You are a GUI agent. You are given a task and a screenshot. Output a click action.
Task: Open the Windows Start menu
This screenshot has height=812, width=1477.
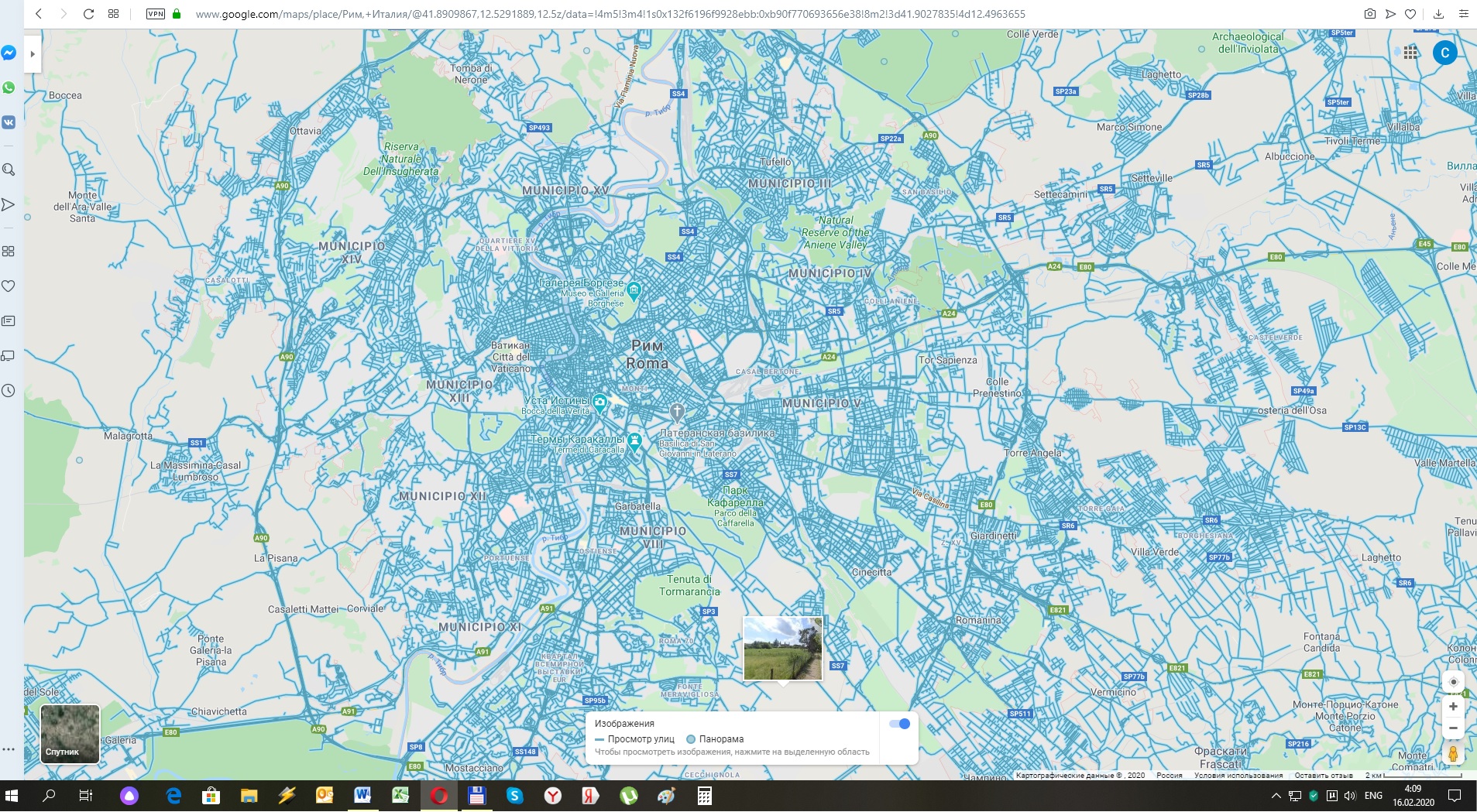coord(12,796)
